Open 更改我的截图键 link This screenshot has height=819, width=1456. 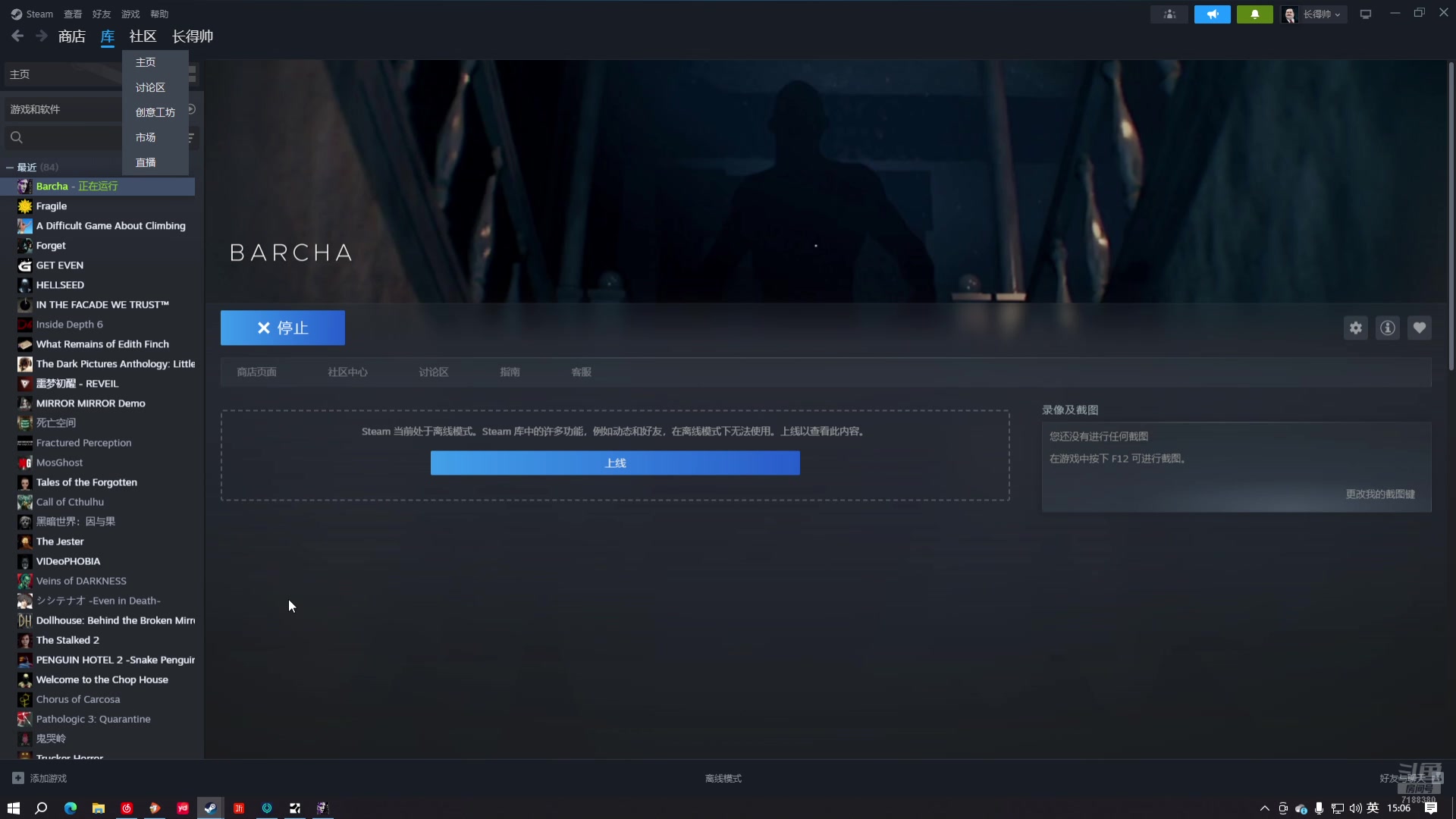(1380, 494)
